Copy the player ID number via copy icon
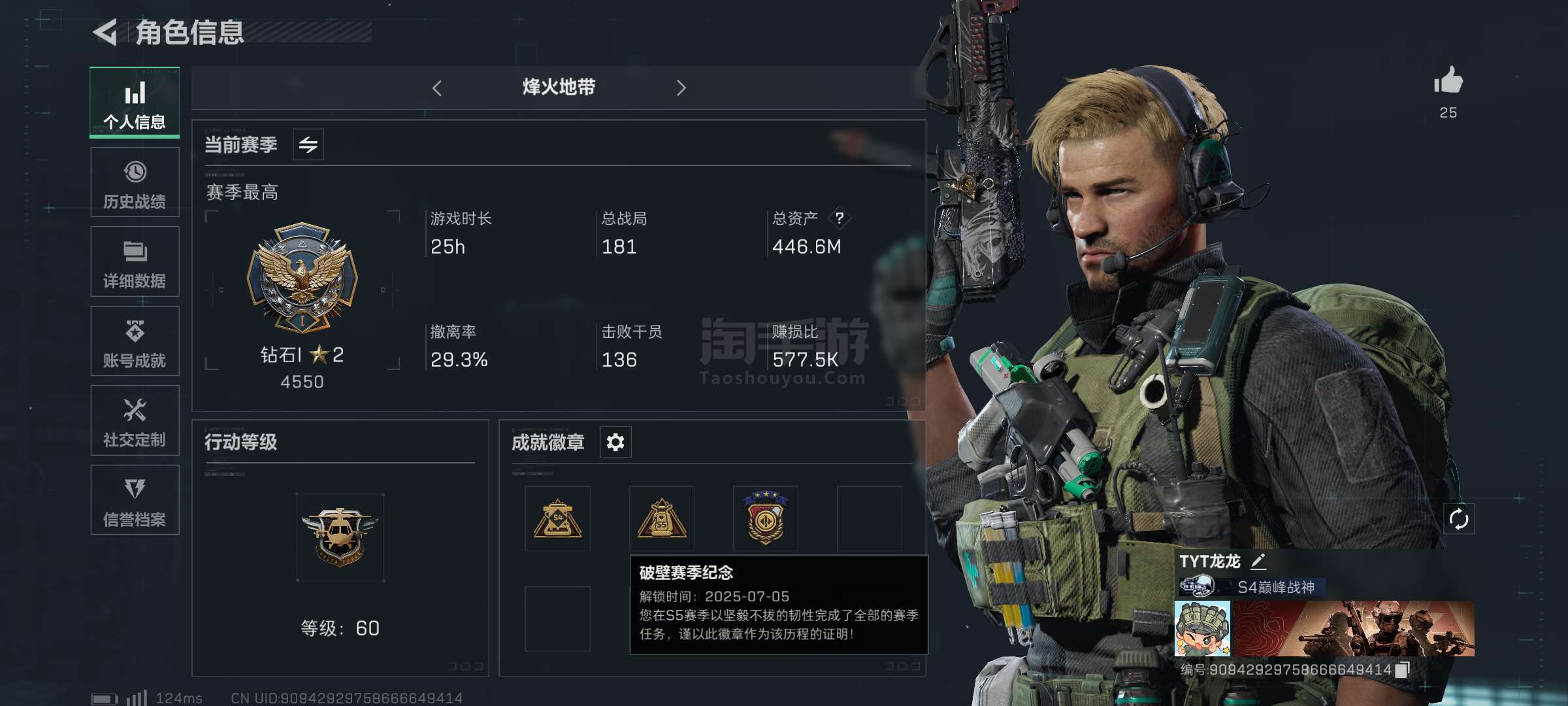Image resolution: width=1568 pixels, height=706 pixels. (x=1402, y=669)
